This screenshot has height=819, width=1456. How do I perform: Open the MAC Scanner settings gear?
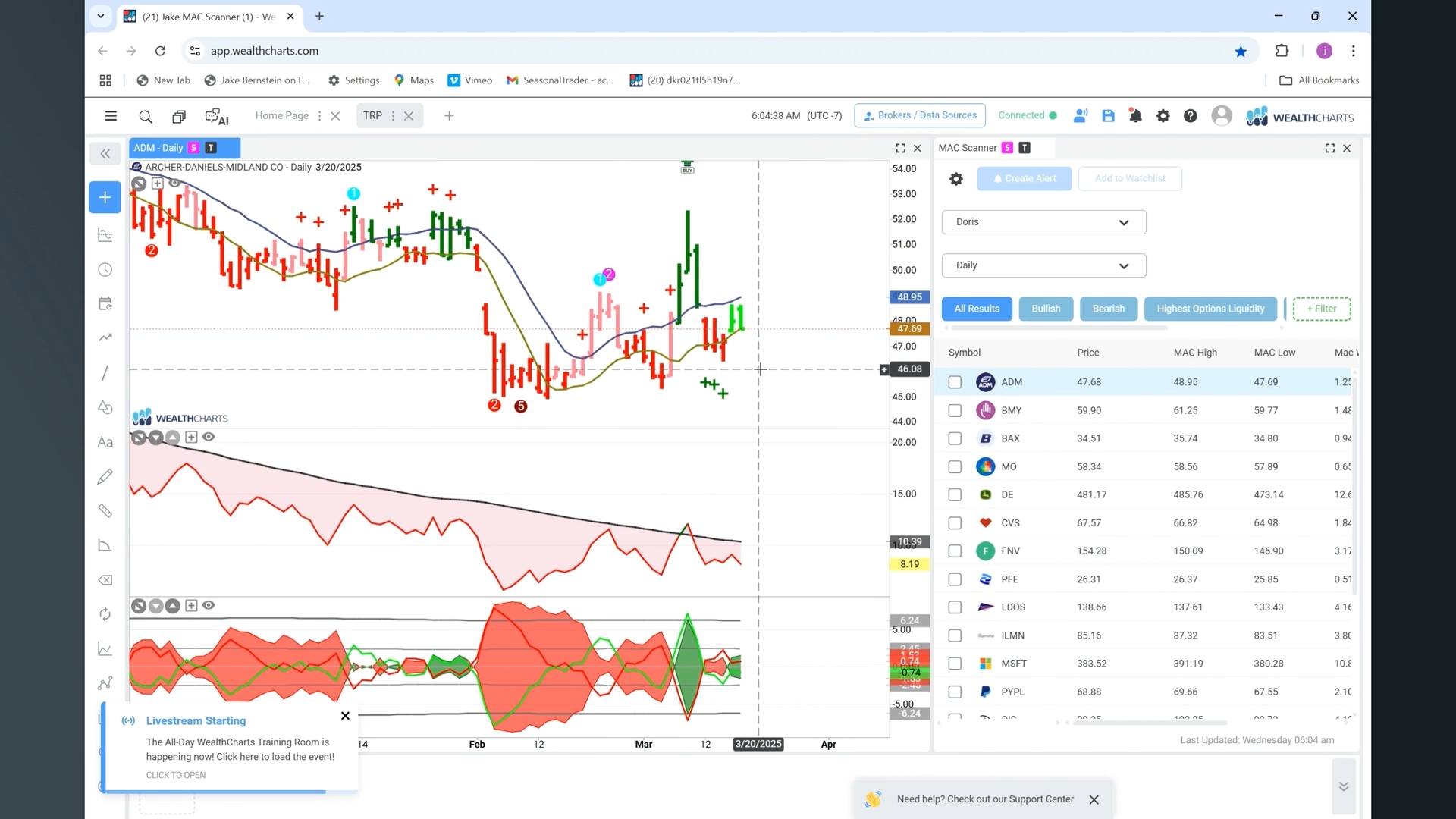click(x=956, y=179)
